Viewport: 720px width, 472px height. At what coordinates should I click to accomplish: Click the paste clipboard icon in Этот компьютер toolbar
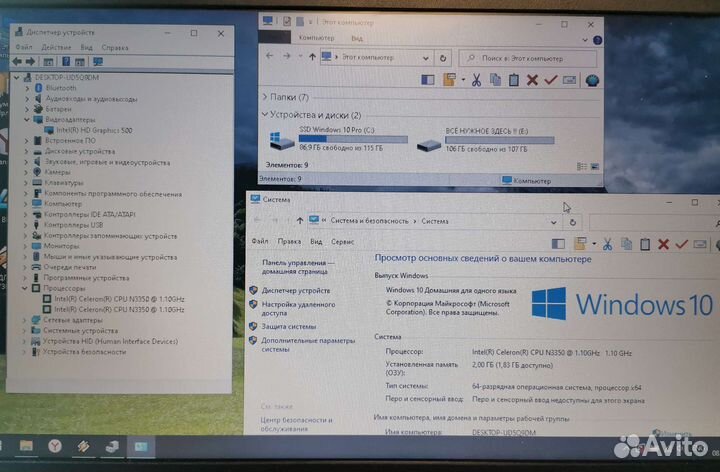(x=514, y=80)
